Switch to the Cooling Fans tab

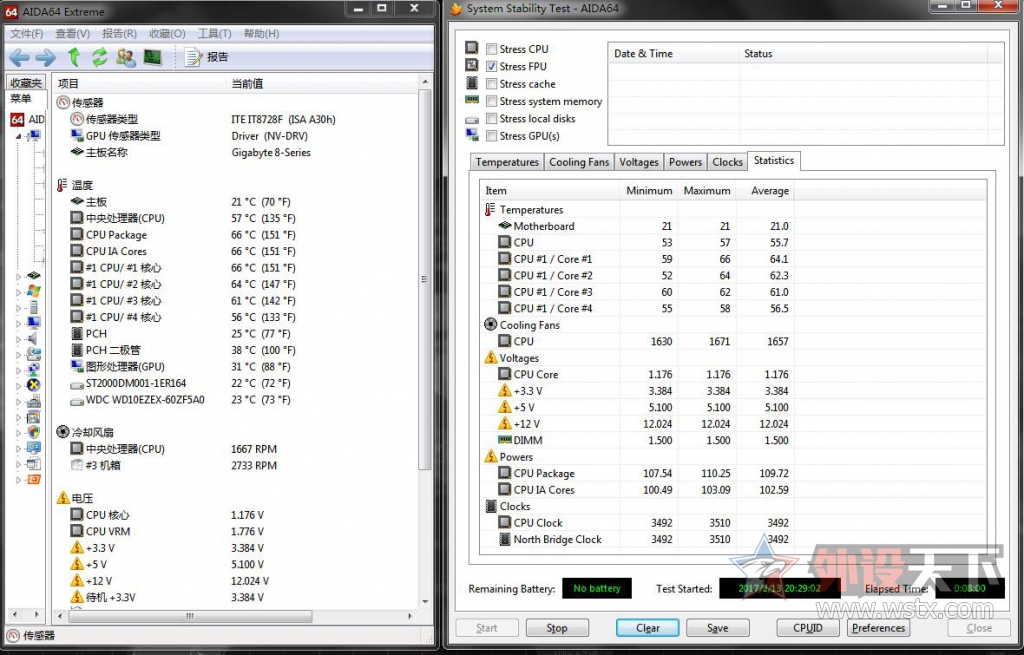pos(579,162)
